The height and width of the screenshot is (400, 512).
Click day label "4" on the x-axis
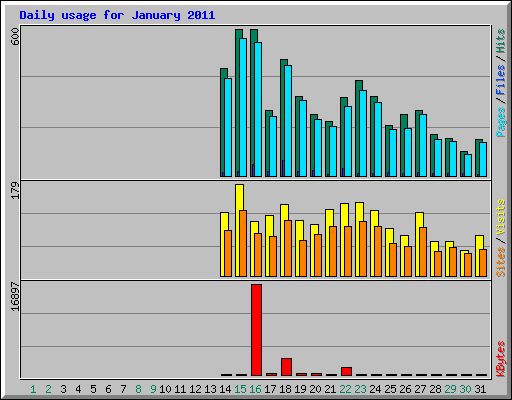tap(78, 389)
